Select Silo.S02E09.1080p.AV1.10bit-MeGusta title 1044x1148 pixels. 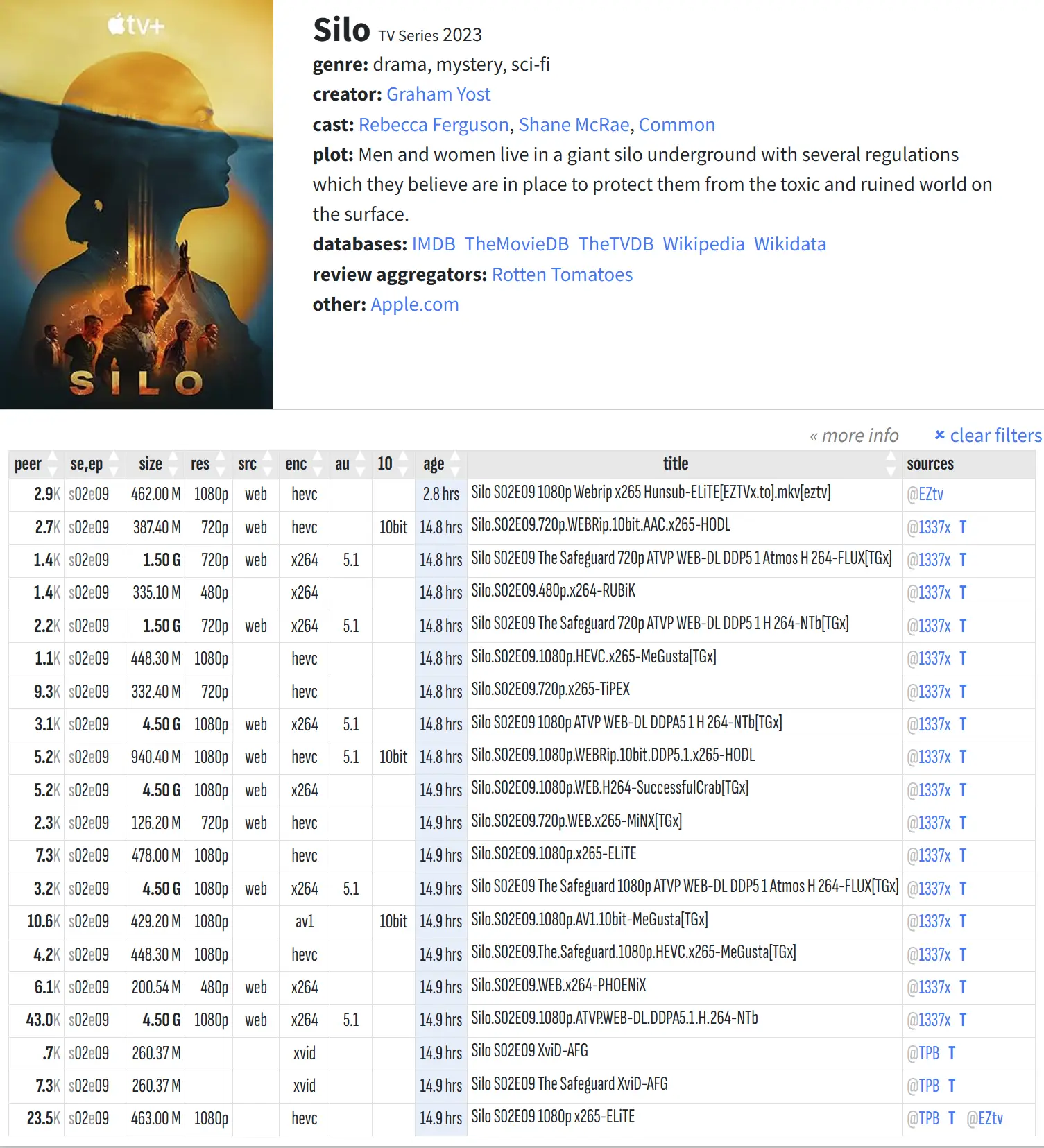[589, 920]
